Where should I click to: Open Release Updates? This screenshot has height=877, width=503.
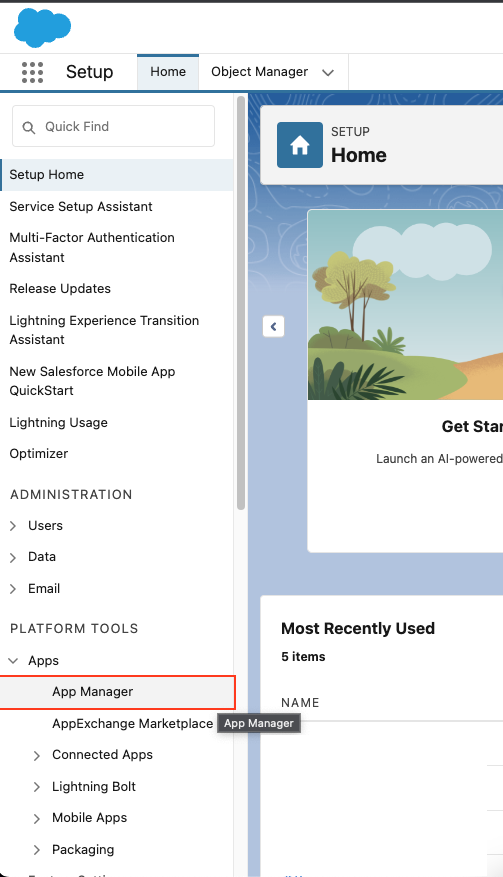click(x=60, y=289)
